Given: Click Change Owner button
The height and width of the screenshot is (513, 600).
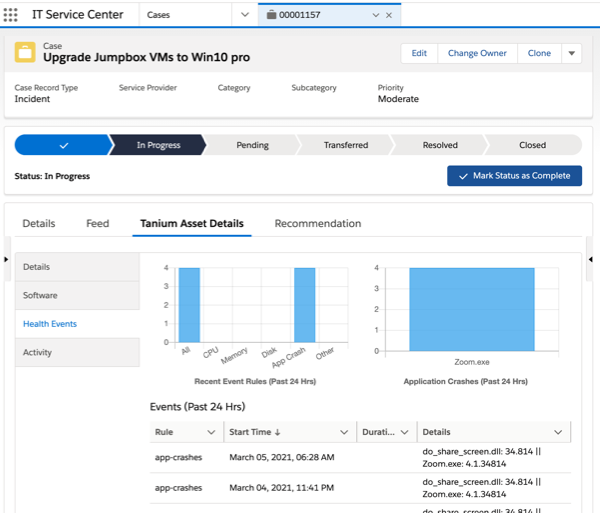Looking at the screenshot, I should point(477,53).
